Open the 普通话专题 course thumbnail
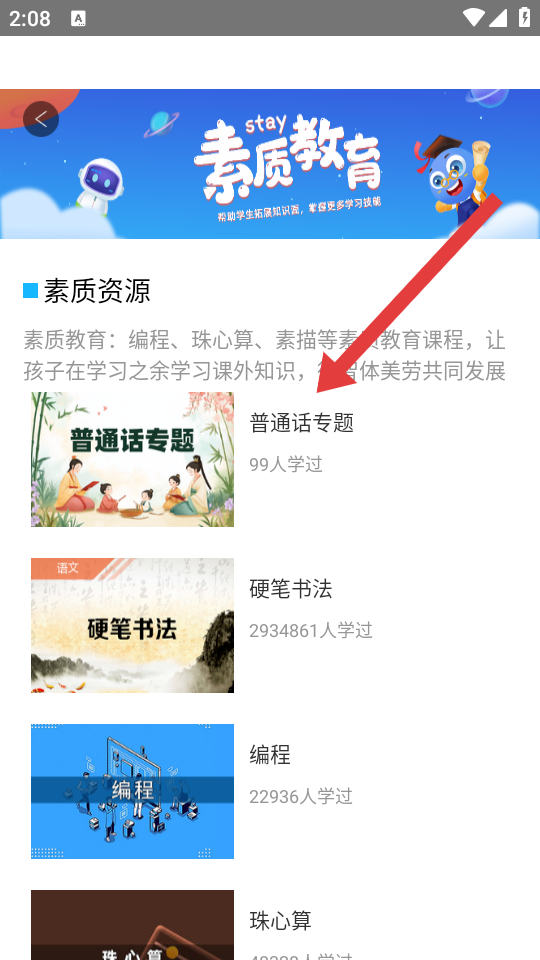Screen dimensions: 540x960 tap(132, 459)
